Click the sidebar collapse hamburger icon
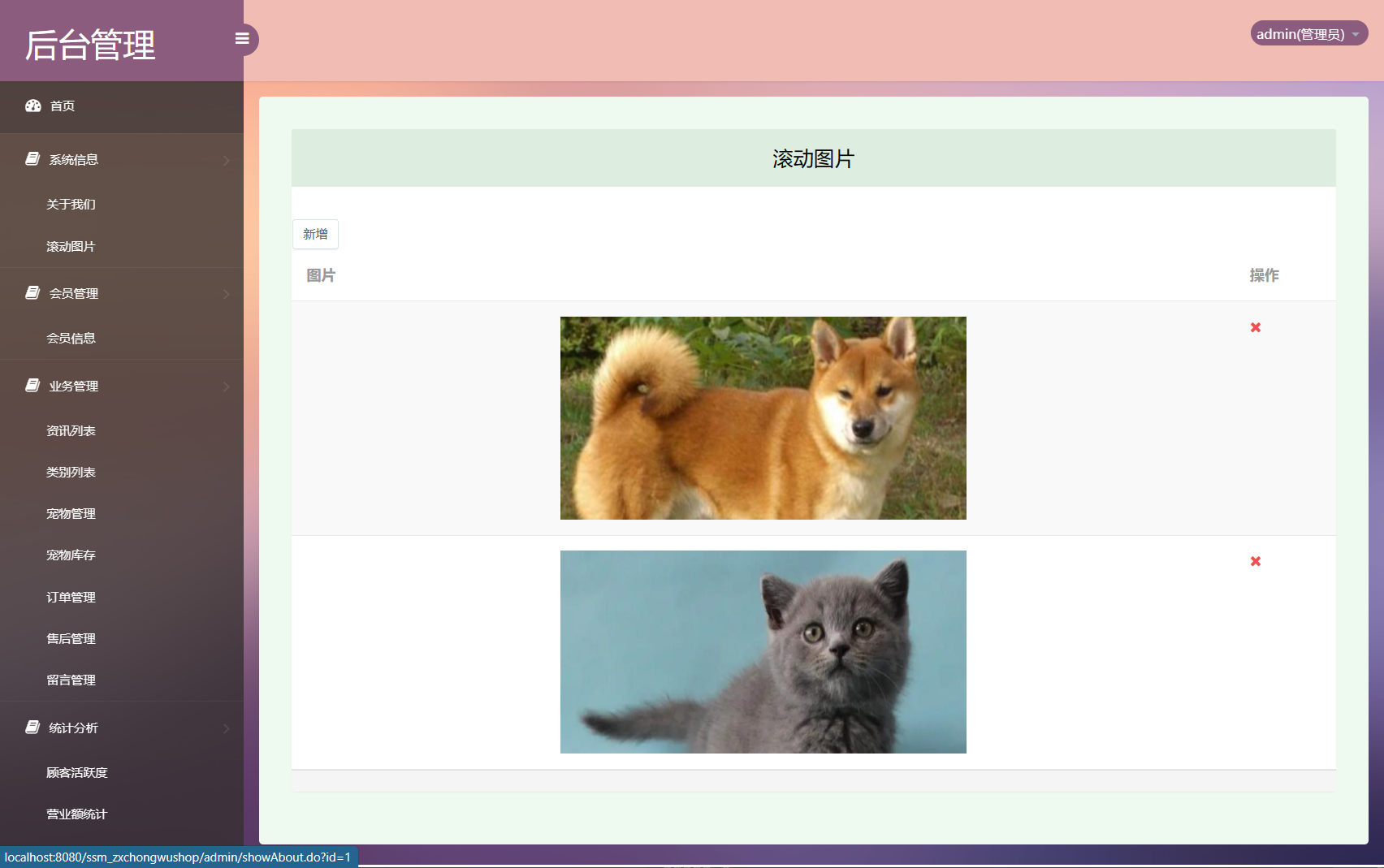The height and width of the screenshot is (868, 1384). (242, 38)
